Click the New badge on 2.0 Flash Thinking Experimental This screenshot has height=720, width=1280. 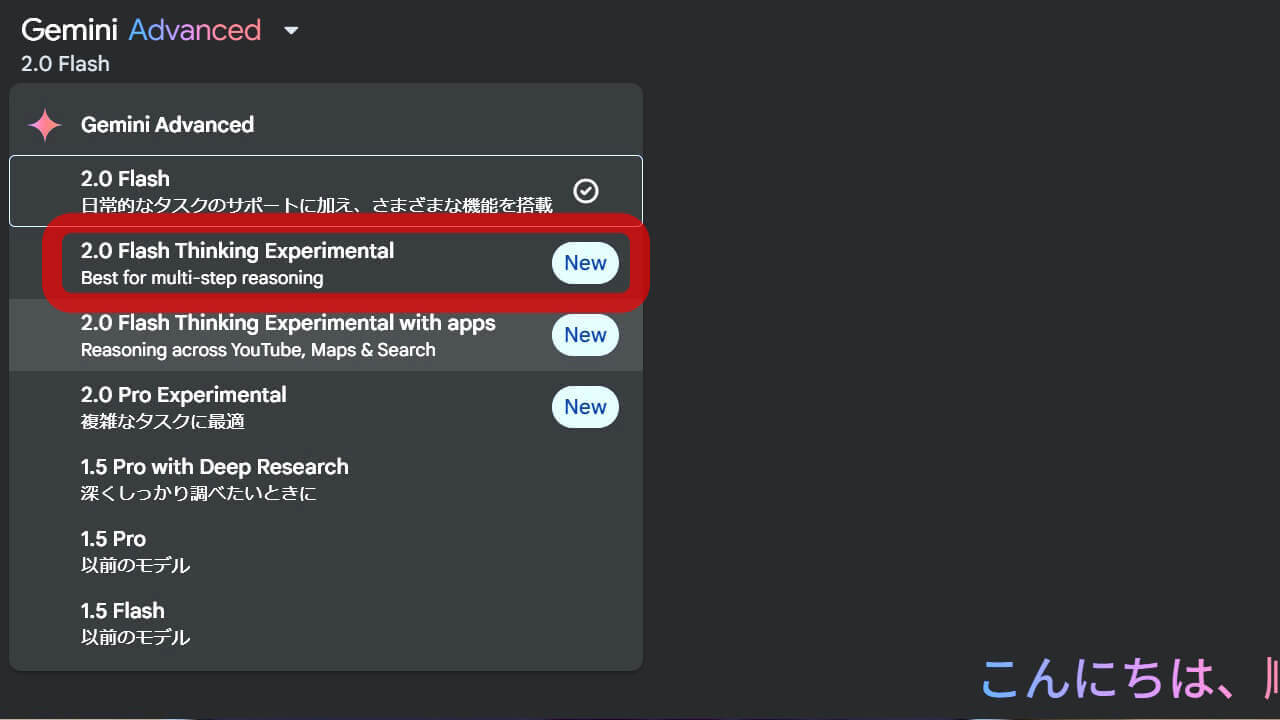585,263
